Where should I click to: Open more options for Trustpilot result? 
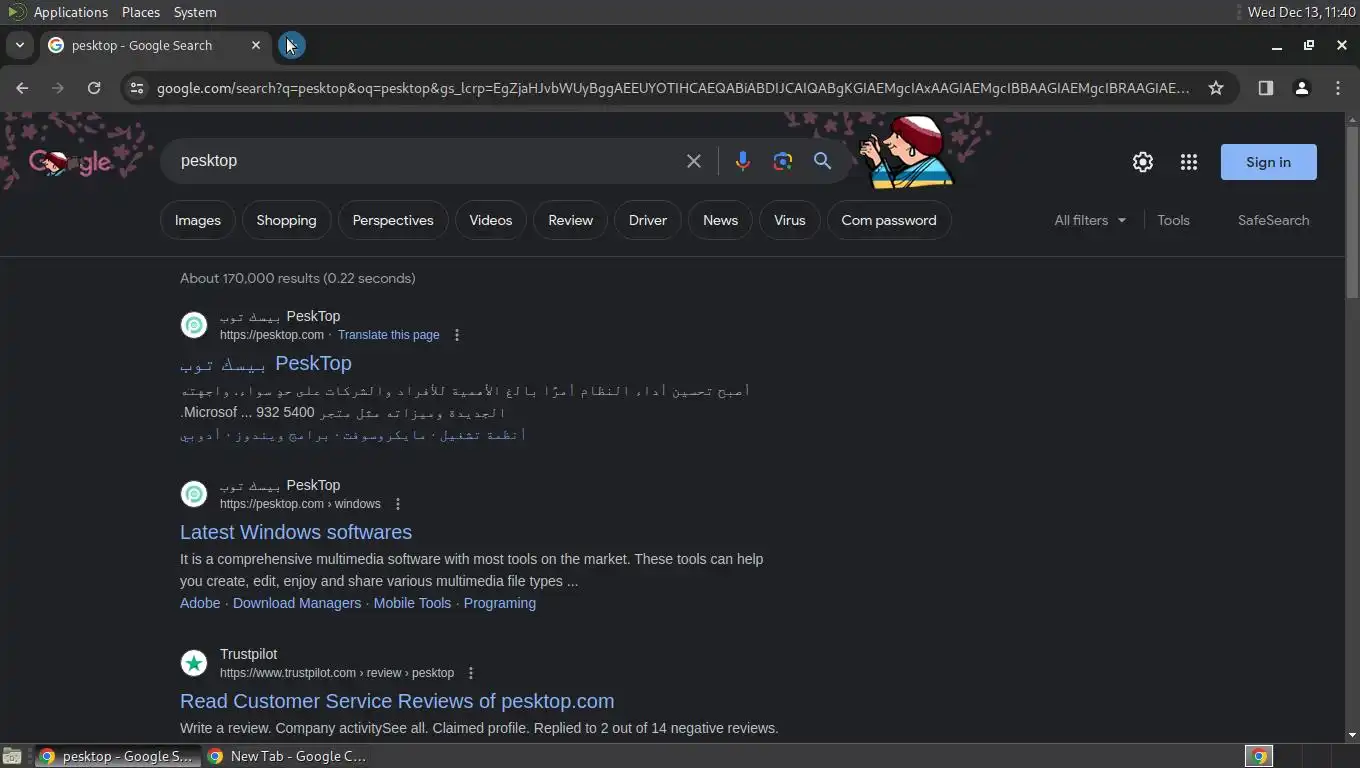[x=471, y=673]
